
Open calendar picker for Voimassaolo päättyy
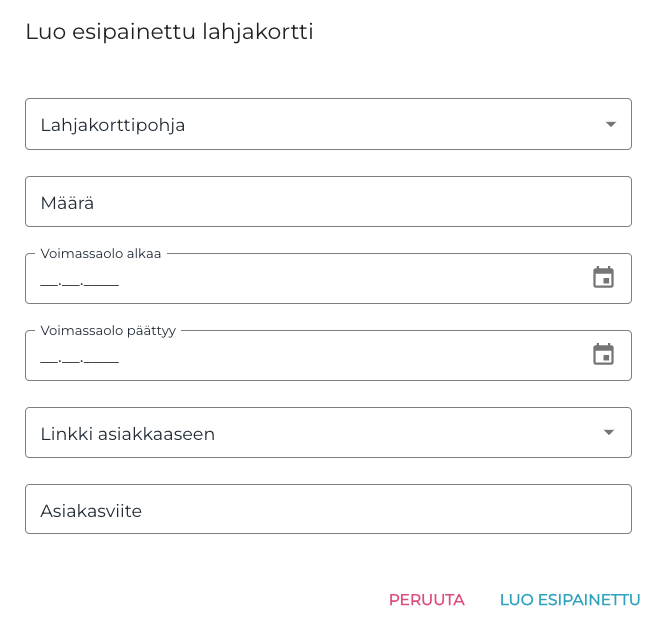603,355
